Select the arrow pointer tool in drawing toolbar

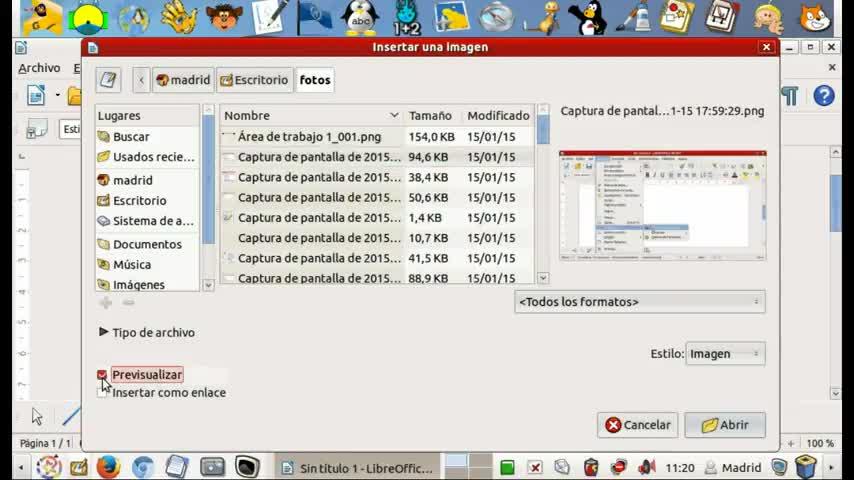[x=36, y=417]
